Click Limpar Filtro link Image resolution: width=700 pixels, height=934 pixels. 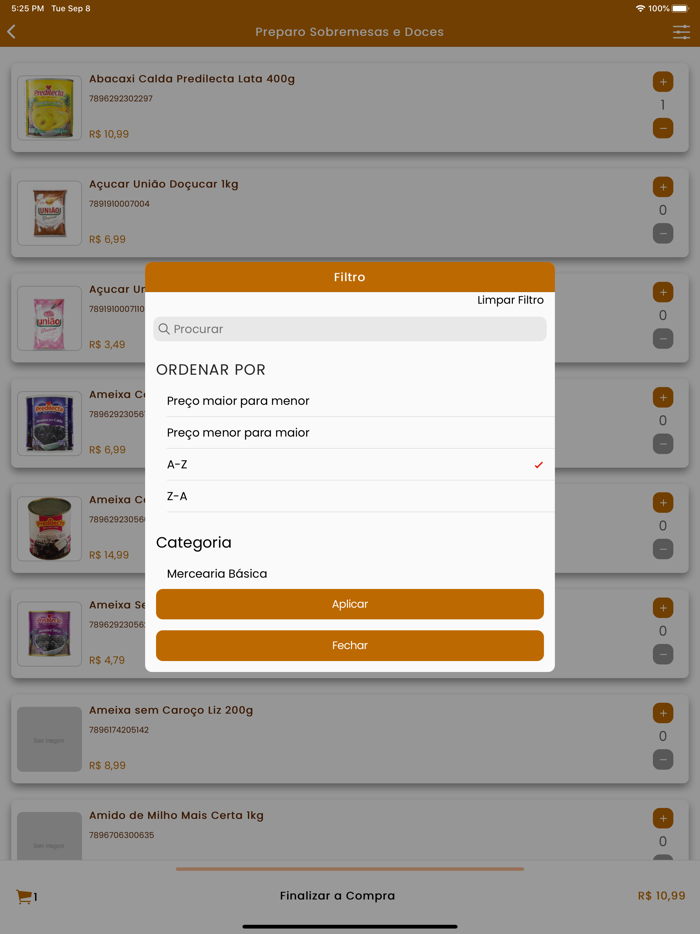coord(511,300)
